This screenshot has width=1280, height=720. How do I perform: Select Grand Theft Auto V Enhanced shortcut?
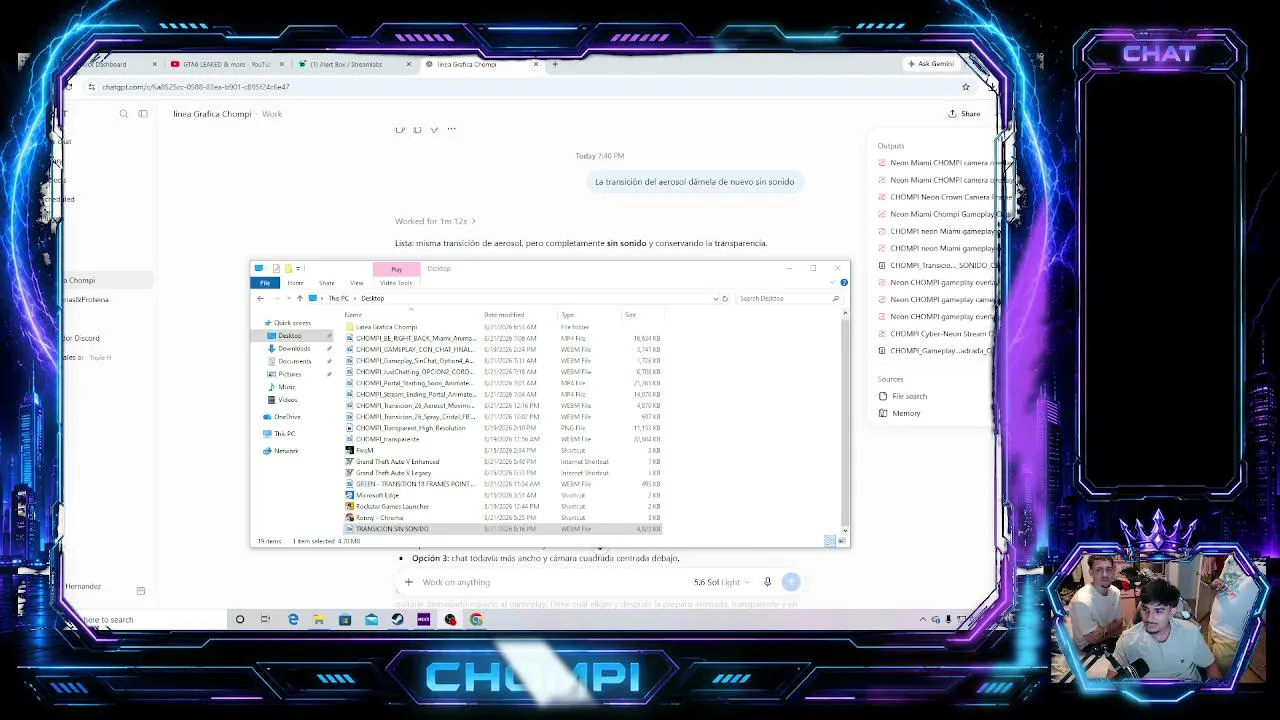point(397,462)
